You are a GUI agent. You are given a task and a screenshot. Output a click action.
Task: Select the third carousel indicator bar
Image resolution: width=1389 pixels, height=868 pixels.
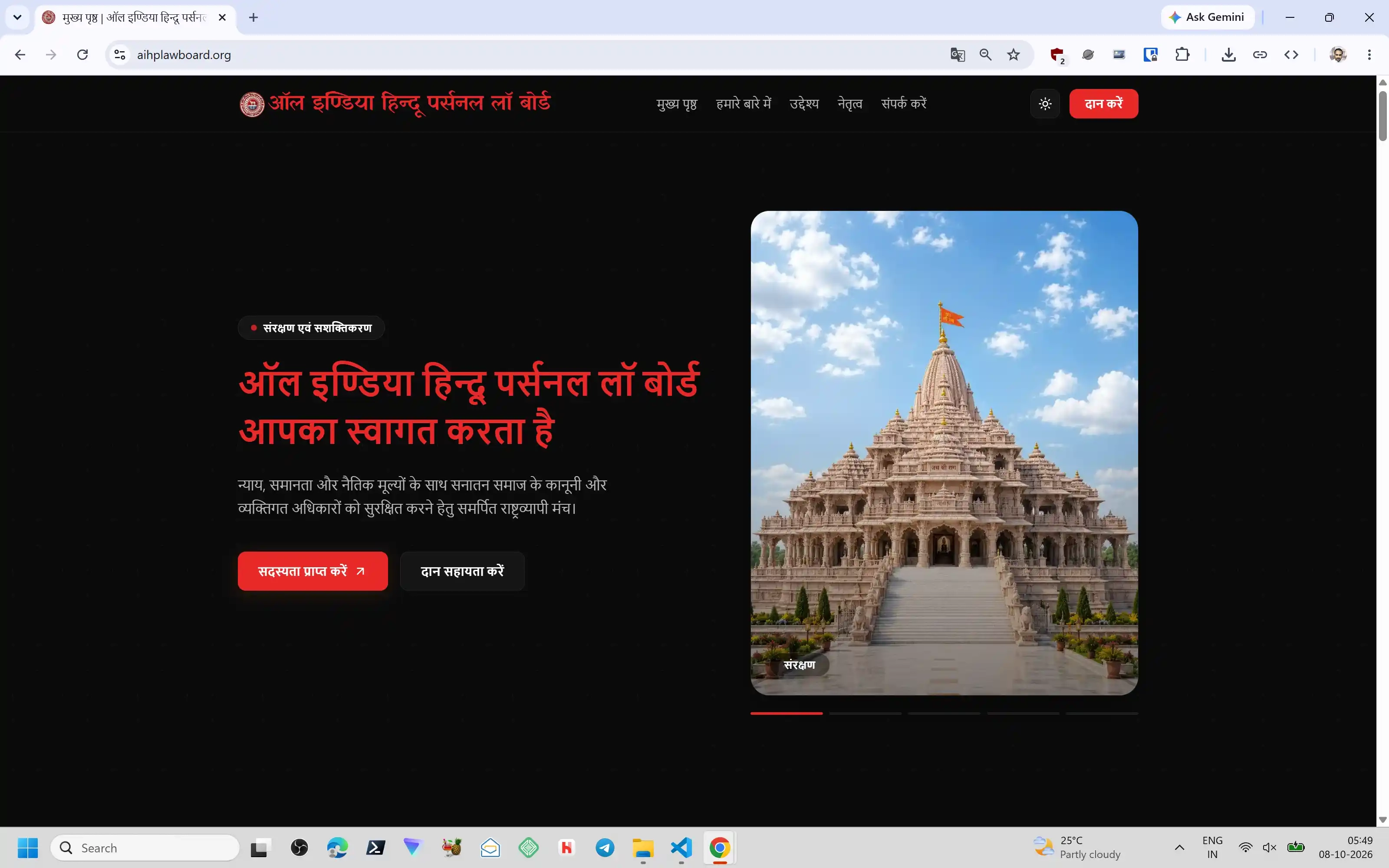pyautogui.click(x=944, y=713)
